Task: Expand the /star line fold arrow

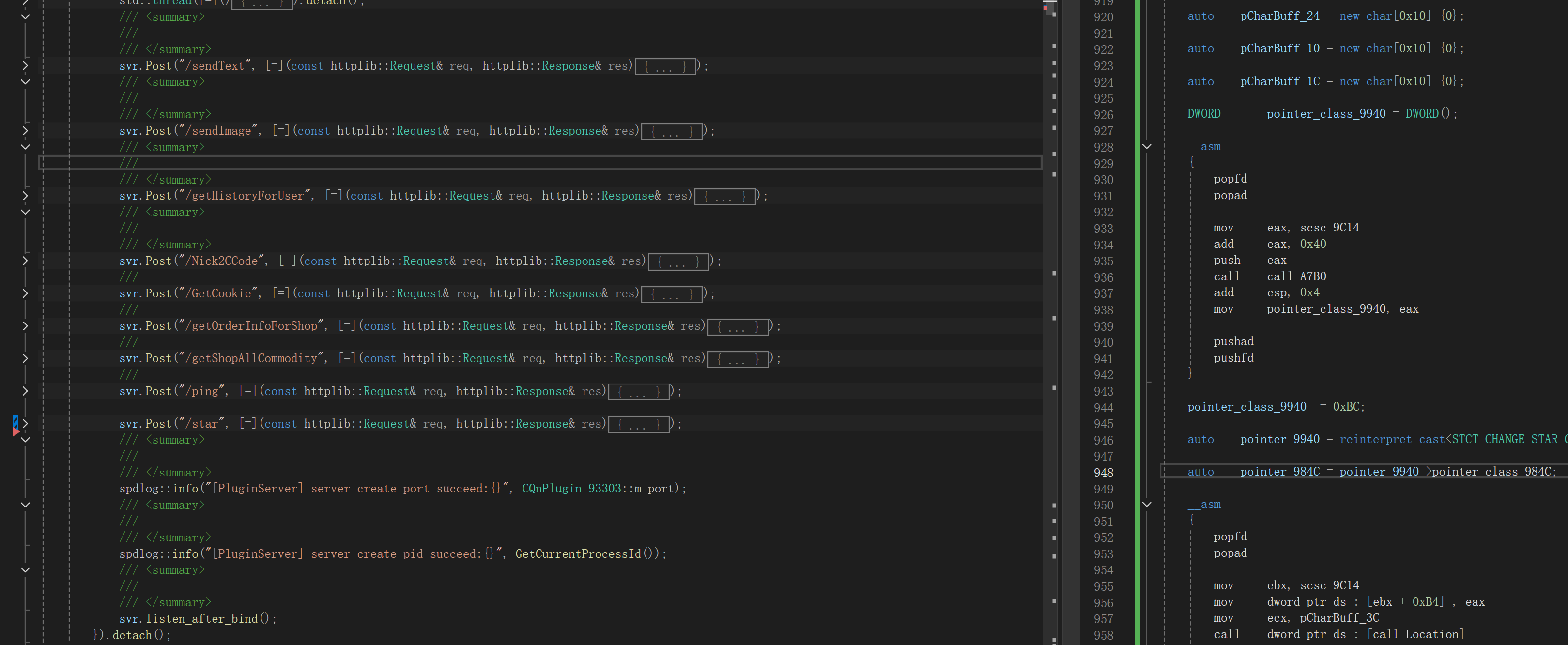Action: pos(25,424)
